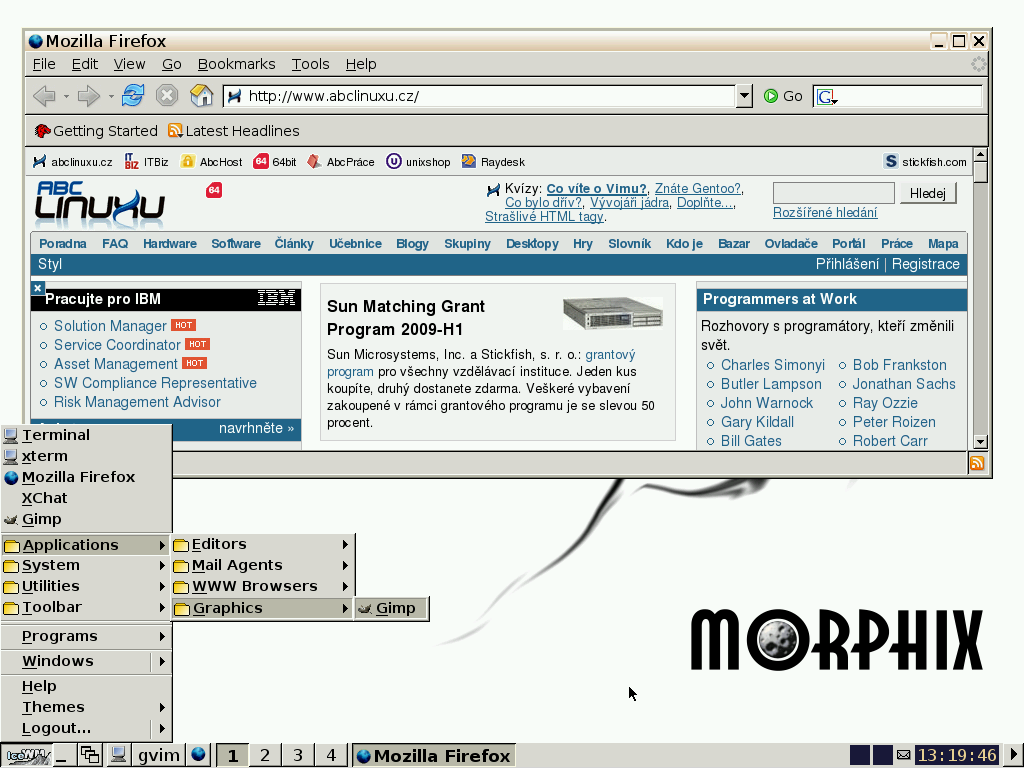Open the Poradna navigation link
Viewport: 1024px width, 768px height.
(x=63, y=244)
